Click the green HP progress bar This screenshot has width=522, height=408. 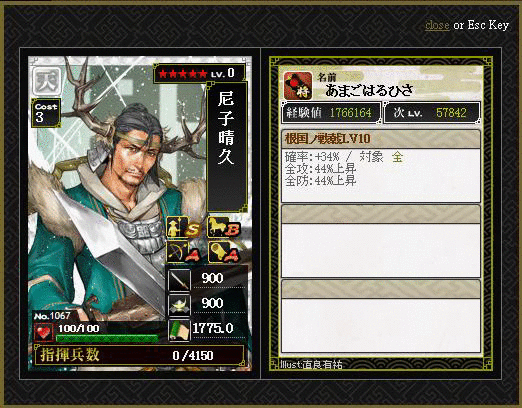107,338
